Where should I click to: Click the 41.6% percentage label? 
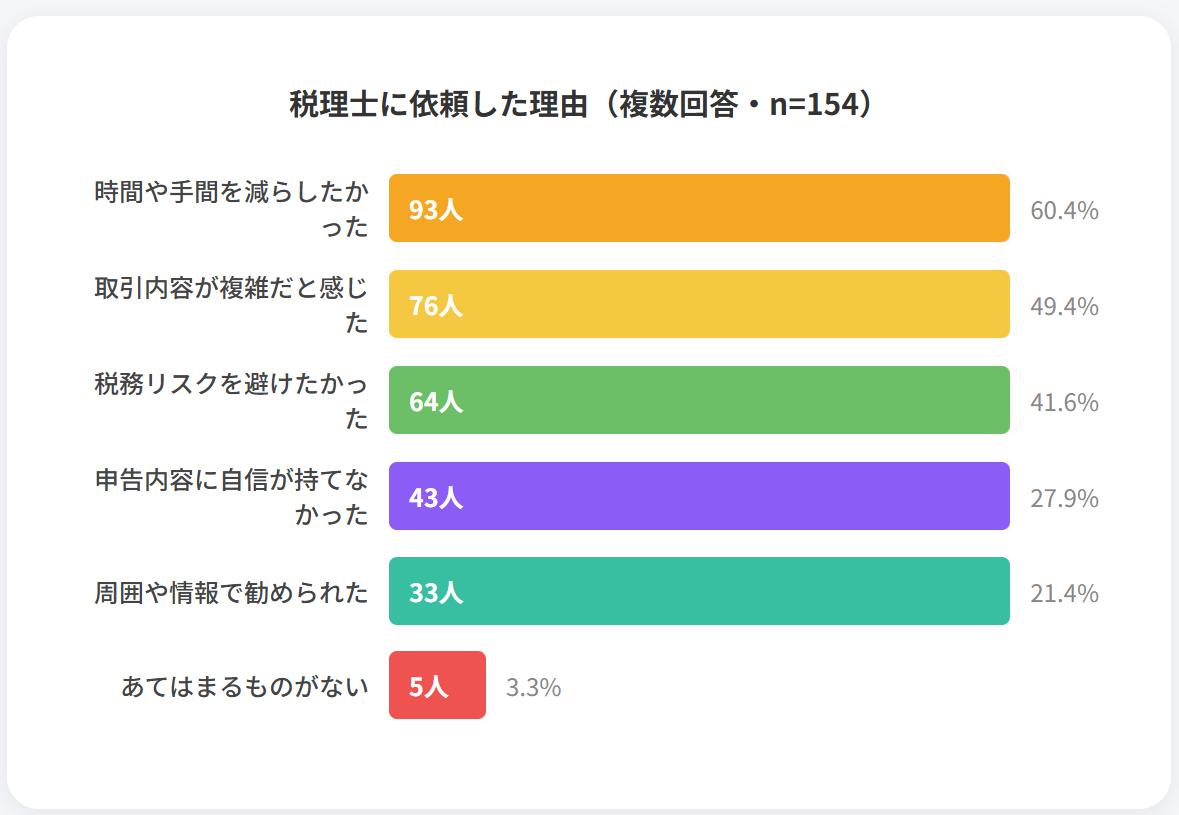point(1064,402)
